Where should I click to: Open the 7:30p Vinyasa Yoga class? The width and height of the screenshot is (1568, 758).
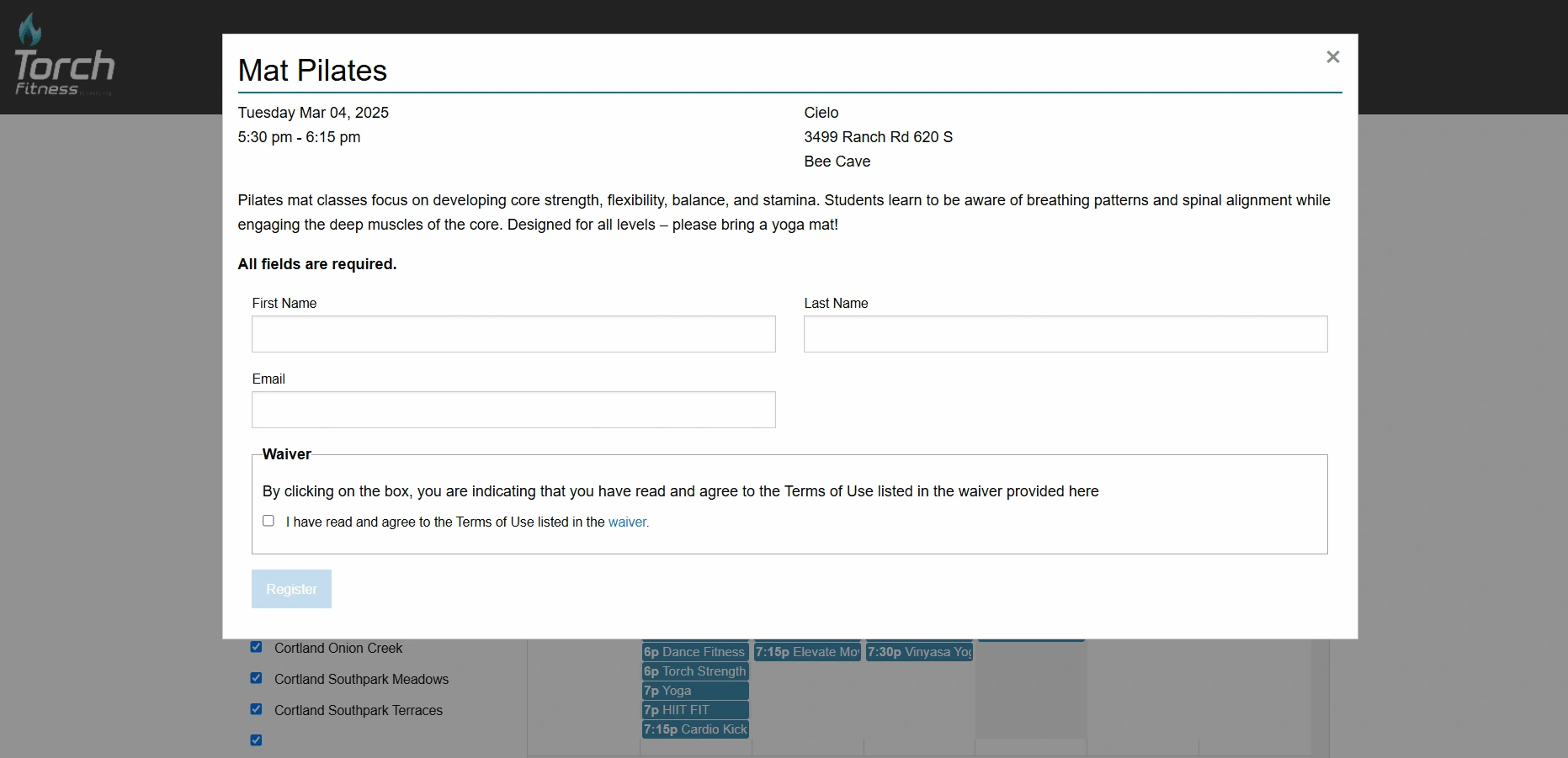919,652
